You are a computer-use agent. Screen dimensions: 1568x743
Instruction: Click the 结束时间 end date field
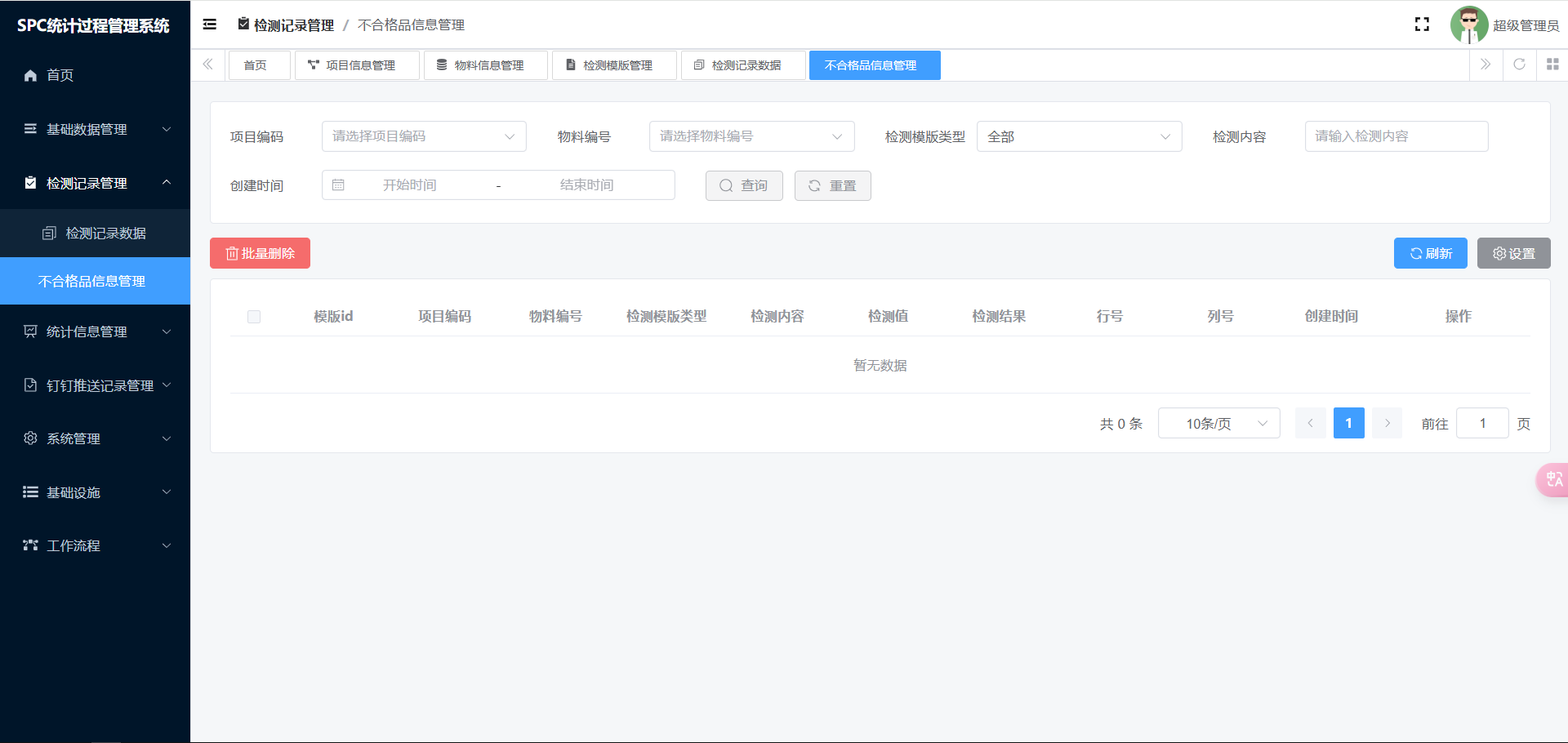tap(586, 185)
